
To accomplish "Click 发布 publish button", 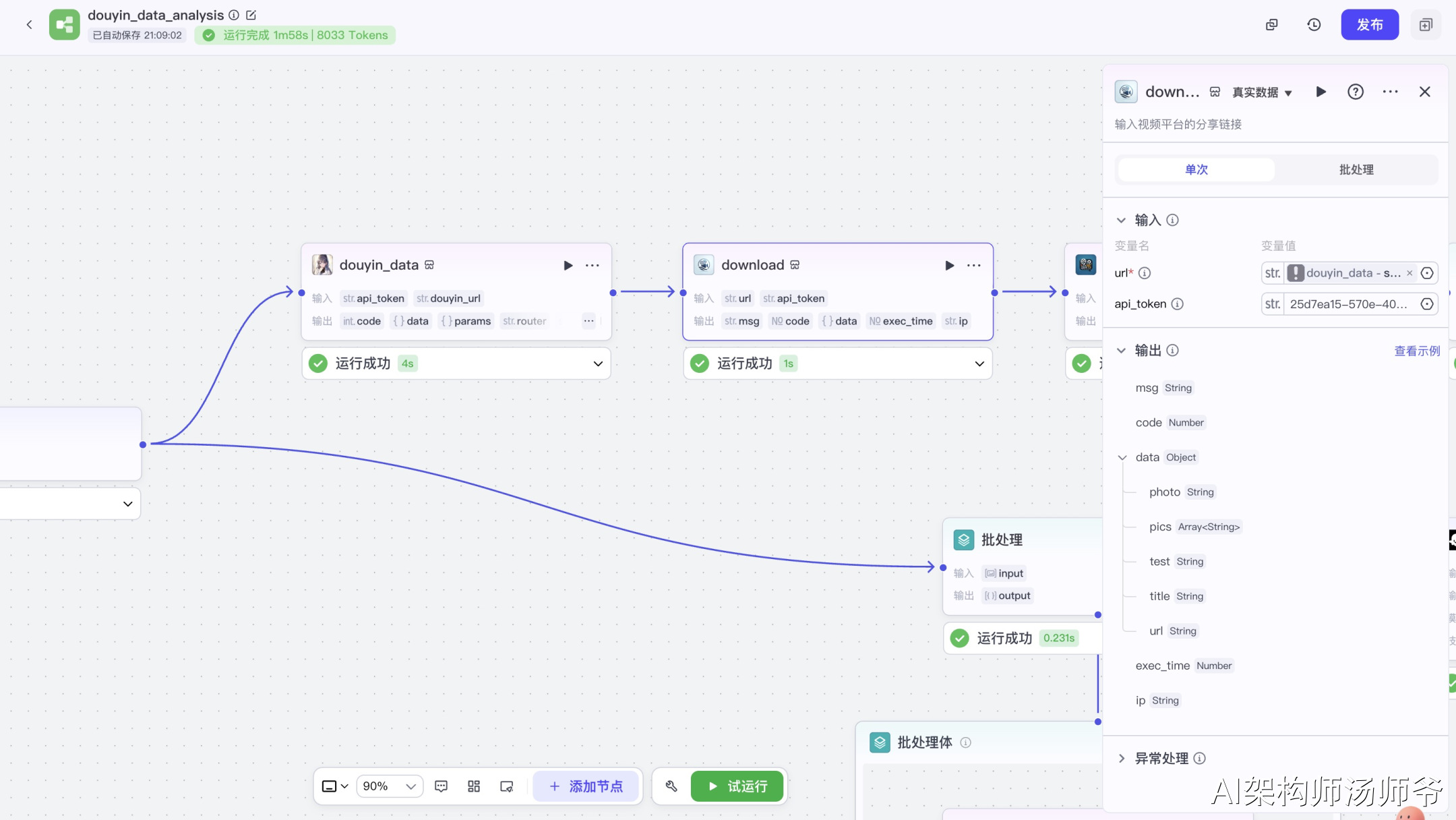I will click(x=1369, y=25).
